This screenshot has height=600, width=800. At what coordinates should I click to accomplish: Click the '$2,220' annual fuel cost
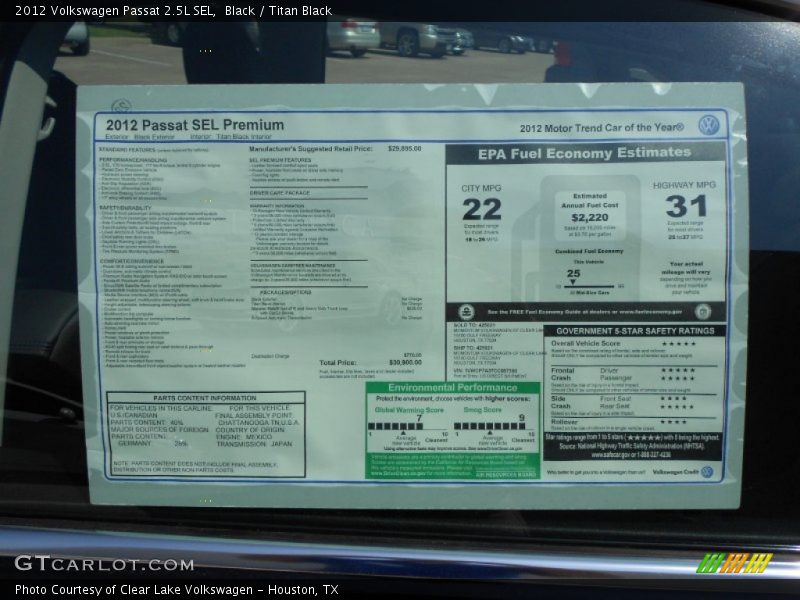[590, 218]
